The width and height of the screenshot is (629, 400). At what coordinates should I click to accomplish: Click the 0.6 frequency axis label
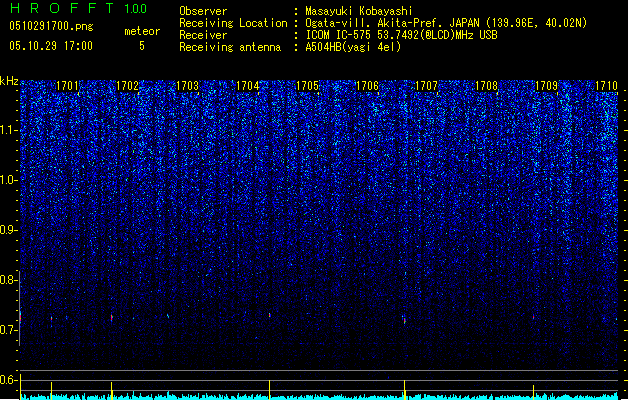tap(8, 380)
